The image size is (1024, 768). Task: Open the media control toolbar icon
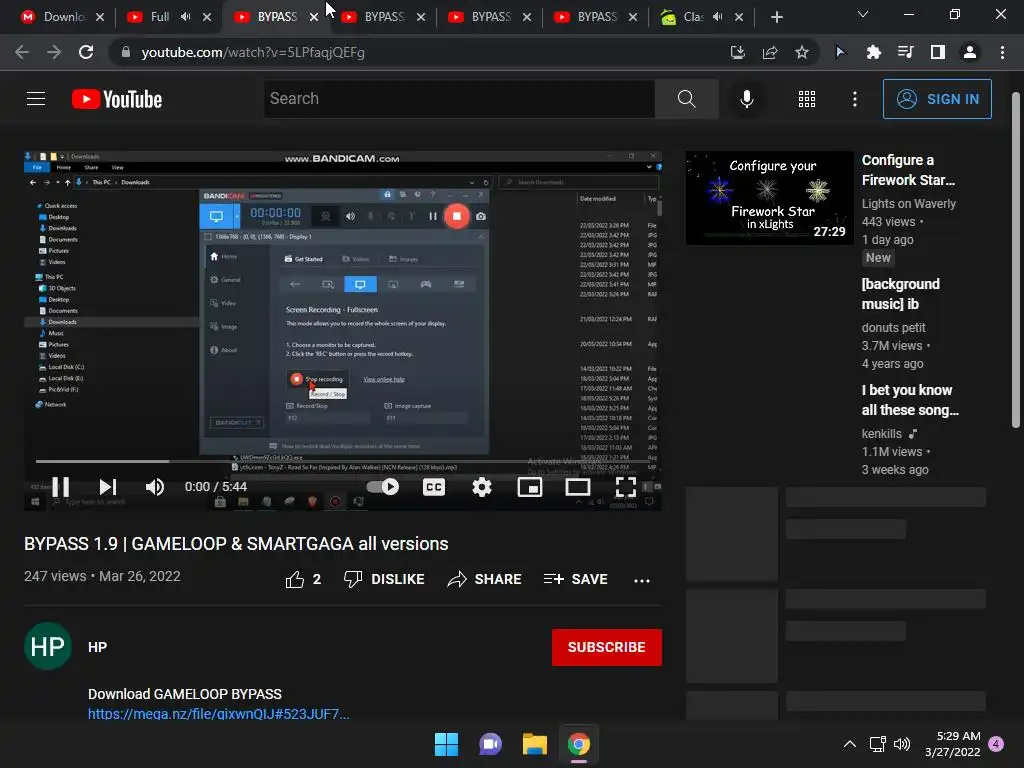[x=906, y=52]
